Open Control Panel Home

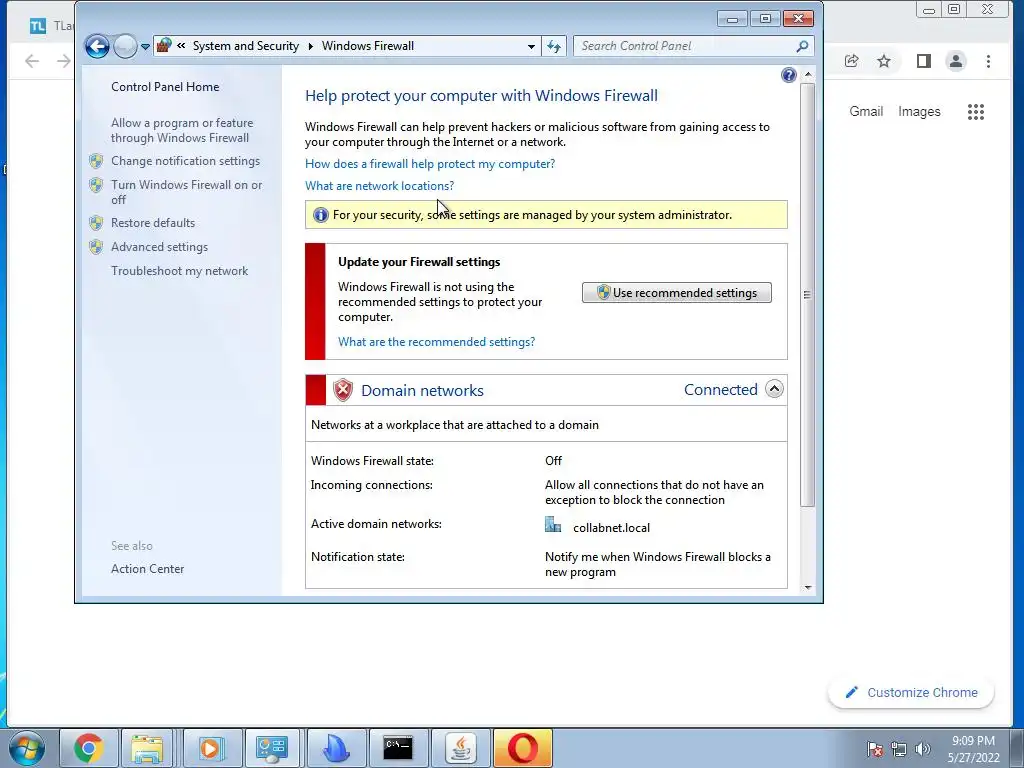[x=165, y=87]
